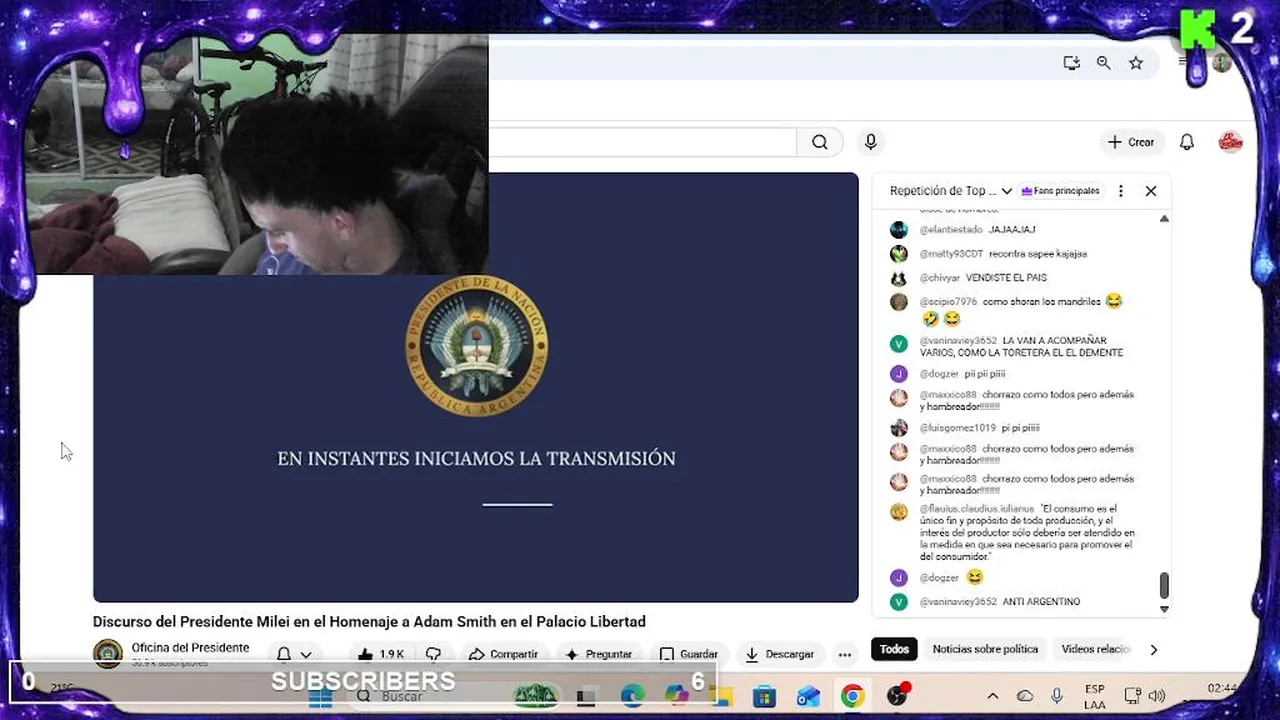Image resolution: width=1280 pixels, height=720 pixels.
Task: Select the Noticias sobre política chip
Action: [985, 649]
